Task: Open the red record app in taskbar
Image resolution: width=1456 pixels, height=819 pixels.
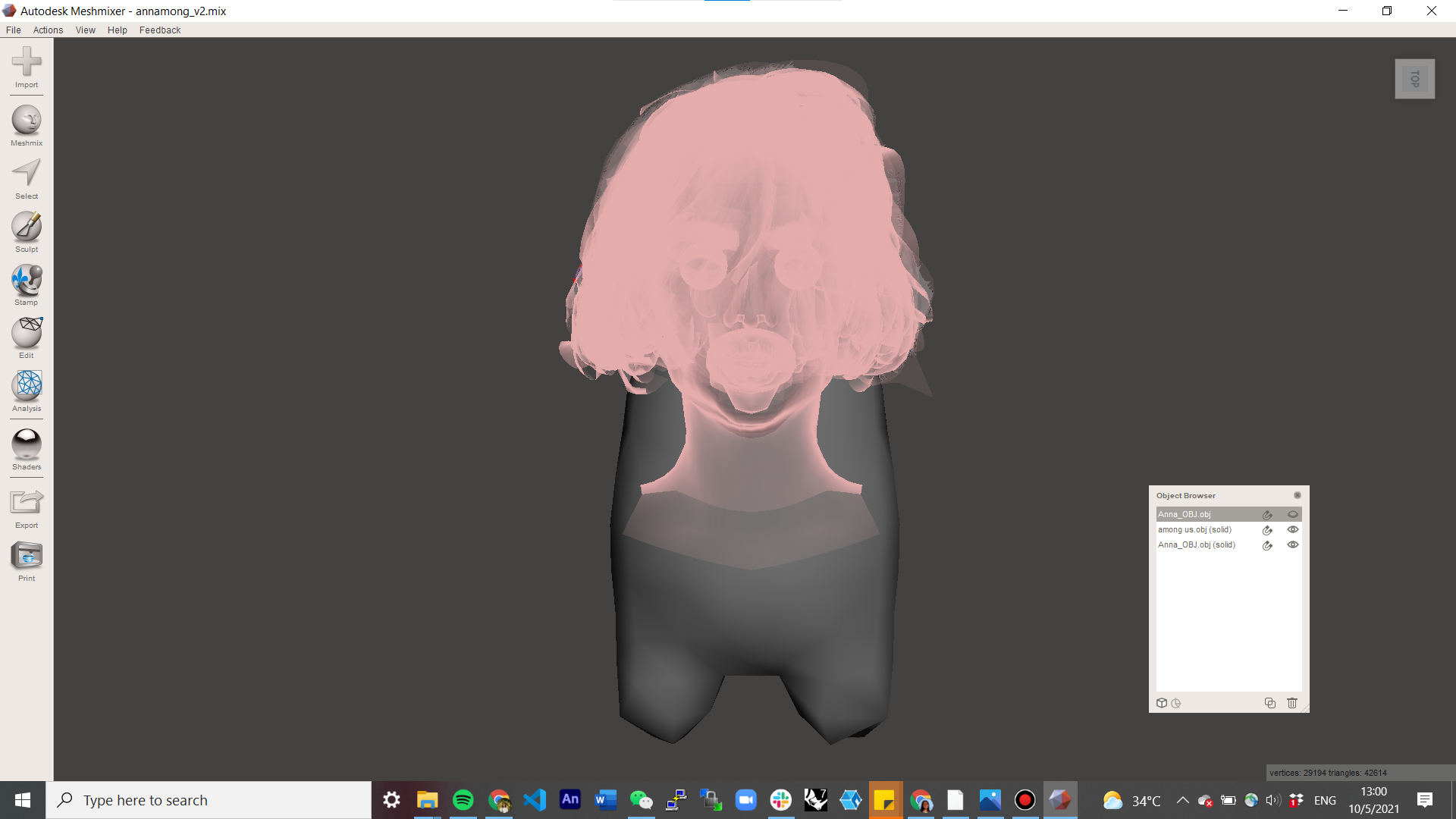Action: point(1025,800)
